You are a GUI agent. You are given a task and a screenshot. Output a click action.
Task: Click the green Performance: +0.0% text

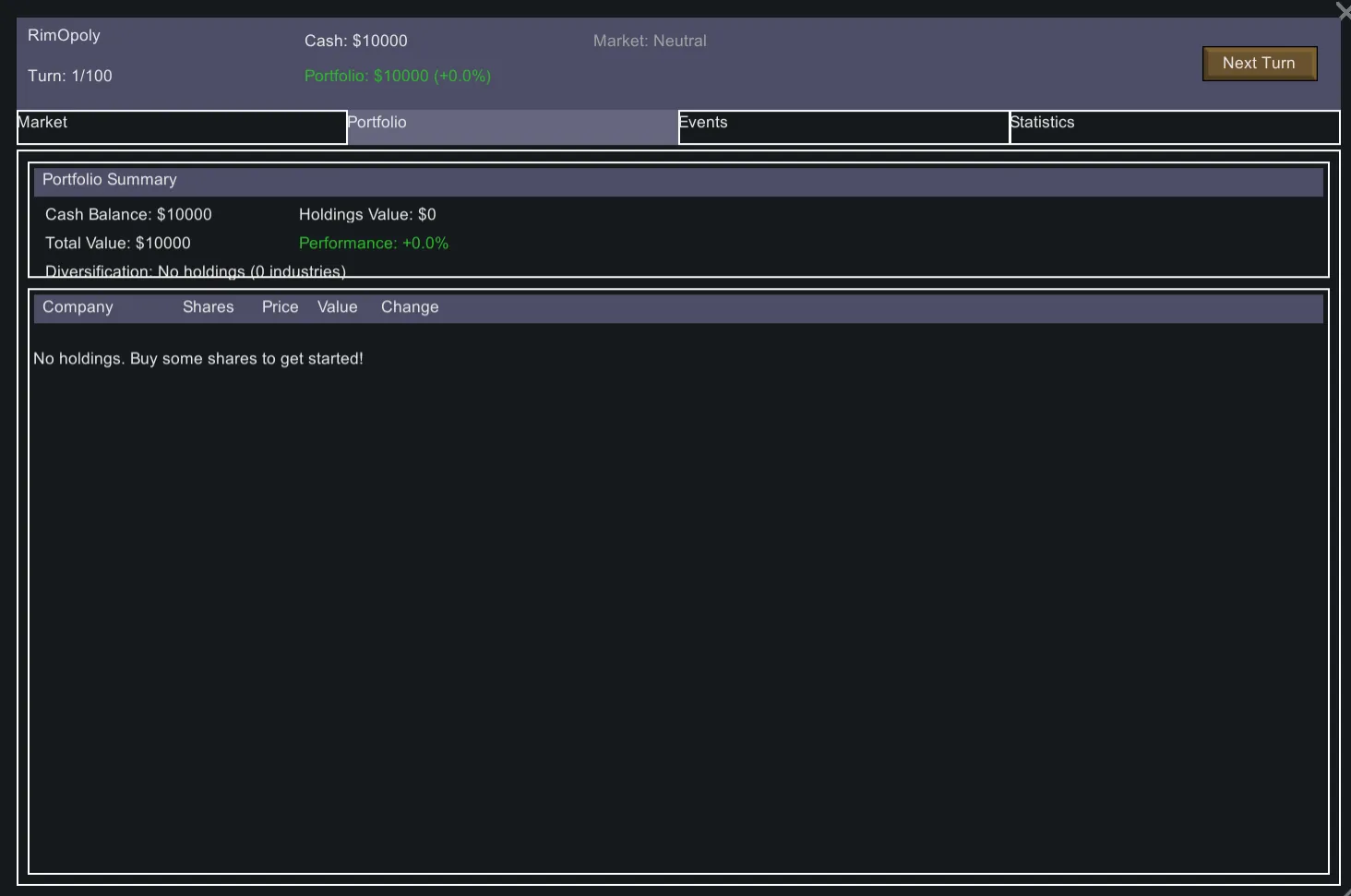[373, 244]
